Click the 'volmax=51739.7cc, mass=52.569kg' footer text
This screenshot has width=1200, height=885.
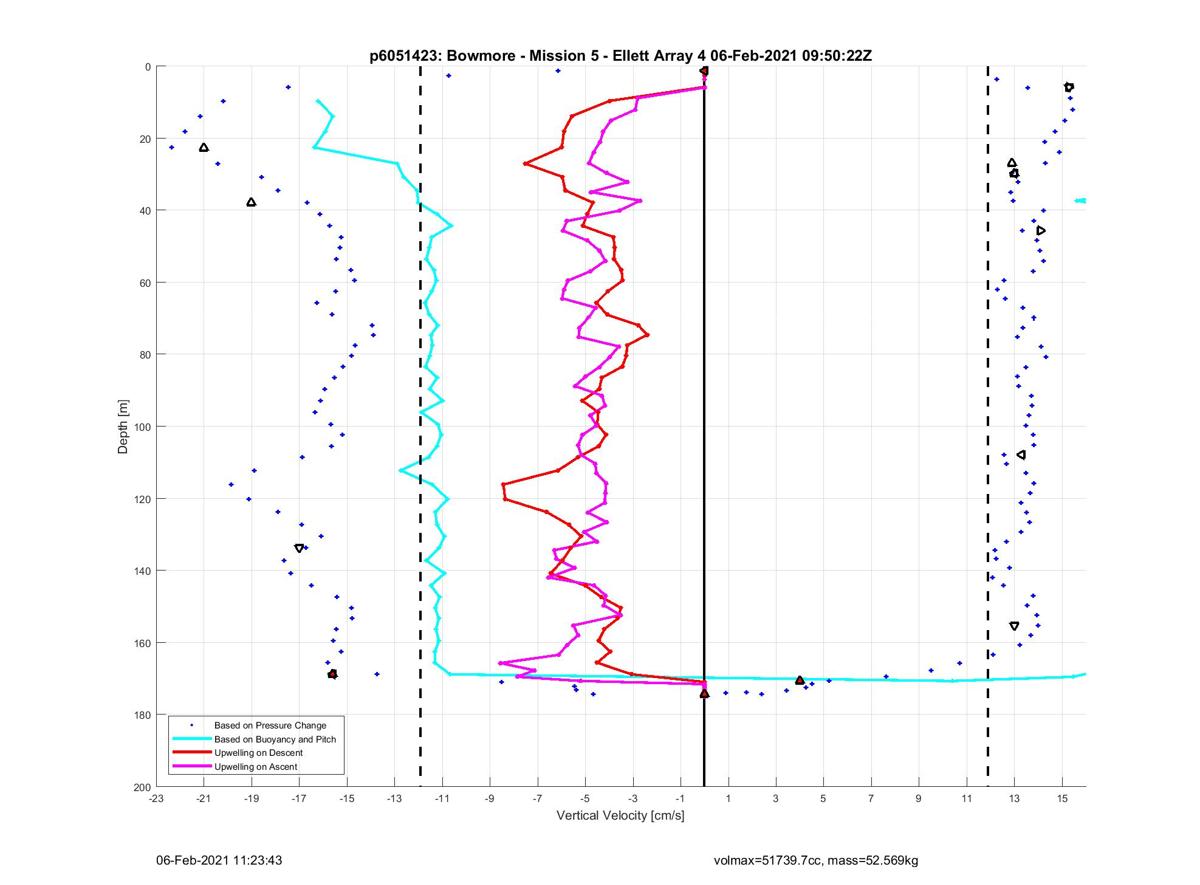click(816, 860)
